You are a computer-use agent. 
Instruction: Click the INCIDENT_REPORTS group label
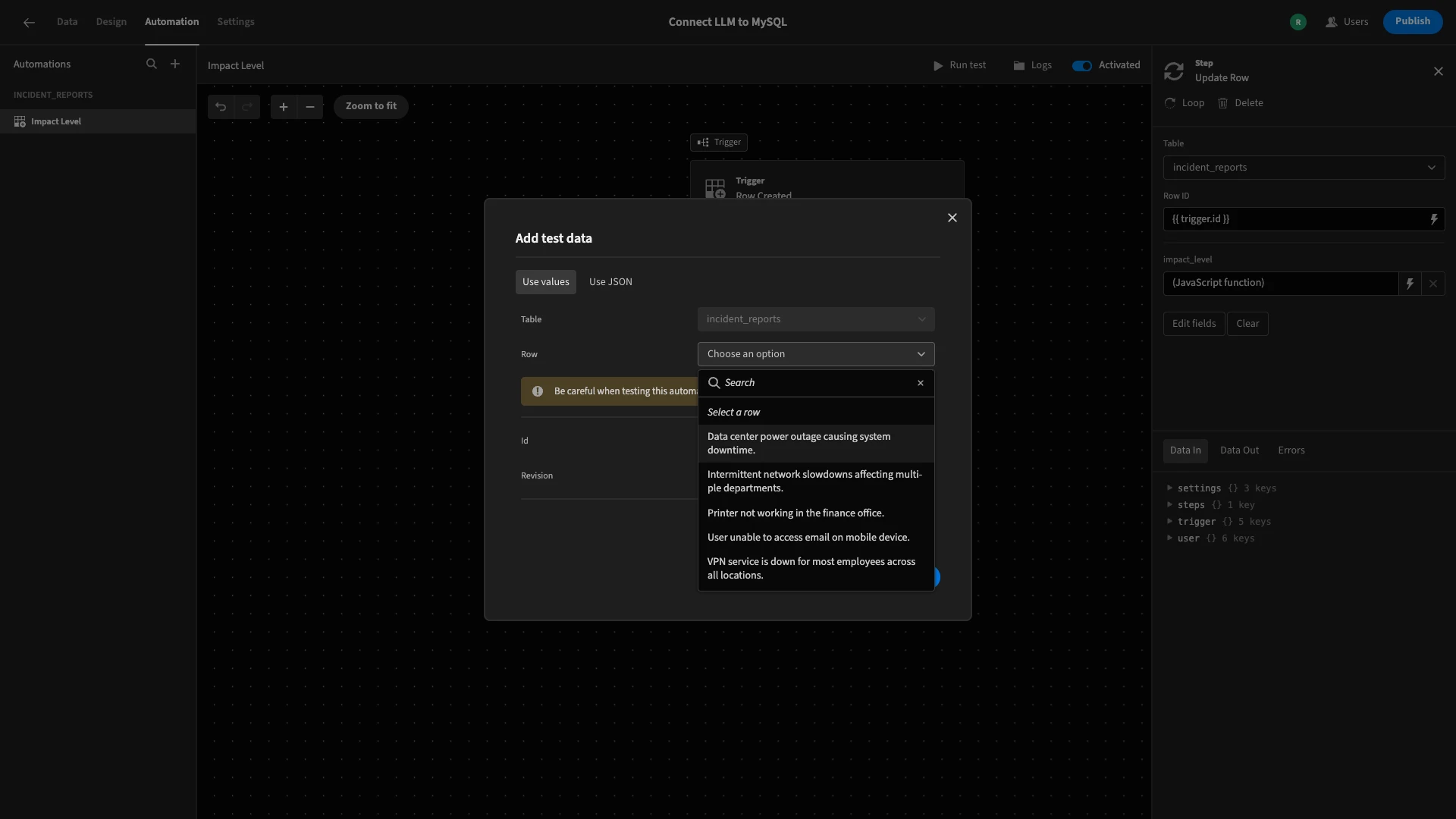53,96
